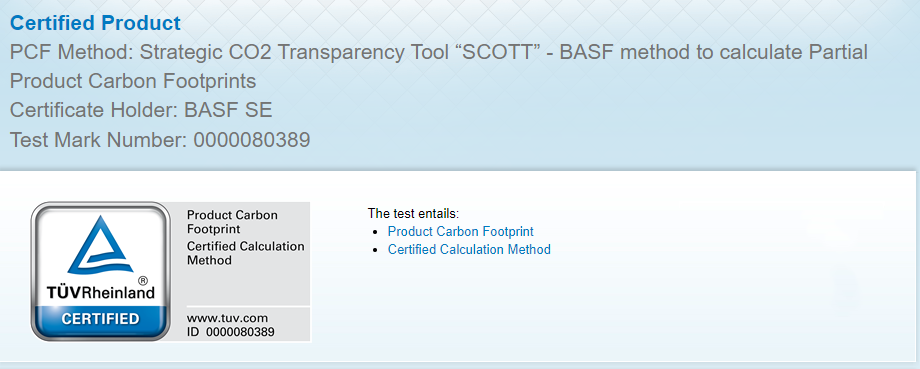Screen dimensions: 920x369
Task: Click the empty grey area of test mark
Action: pos(248,286)
